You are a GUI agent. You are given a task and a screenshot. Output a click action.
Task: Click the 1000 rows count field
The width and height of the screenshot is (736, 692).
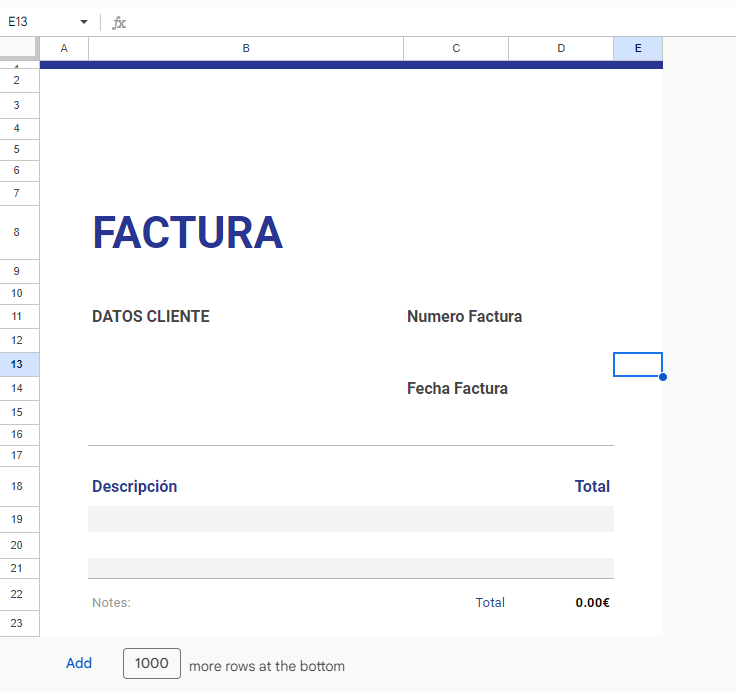coord(152,664)
